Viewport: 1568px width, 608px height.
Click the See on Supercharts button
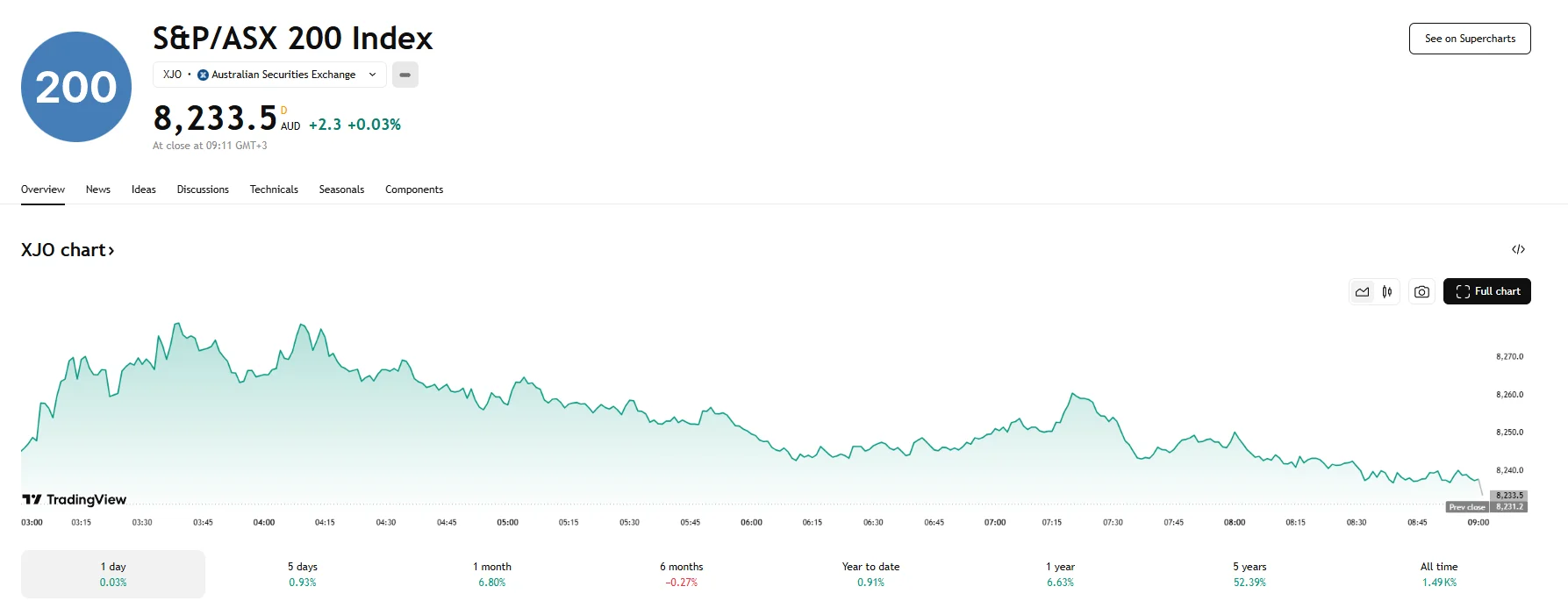[x=1469, y=39]
